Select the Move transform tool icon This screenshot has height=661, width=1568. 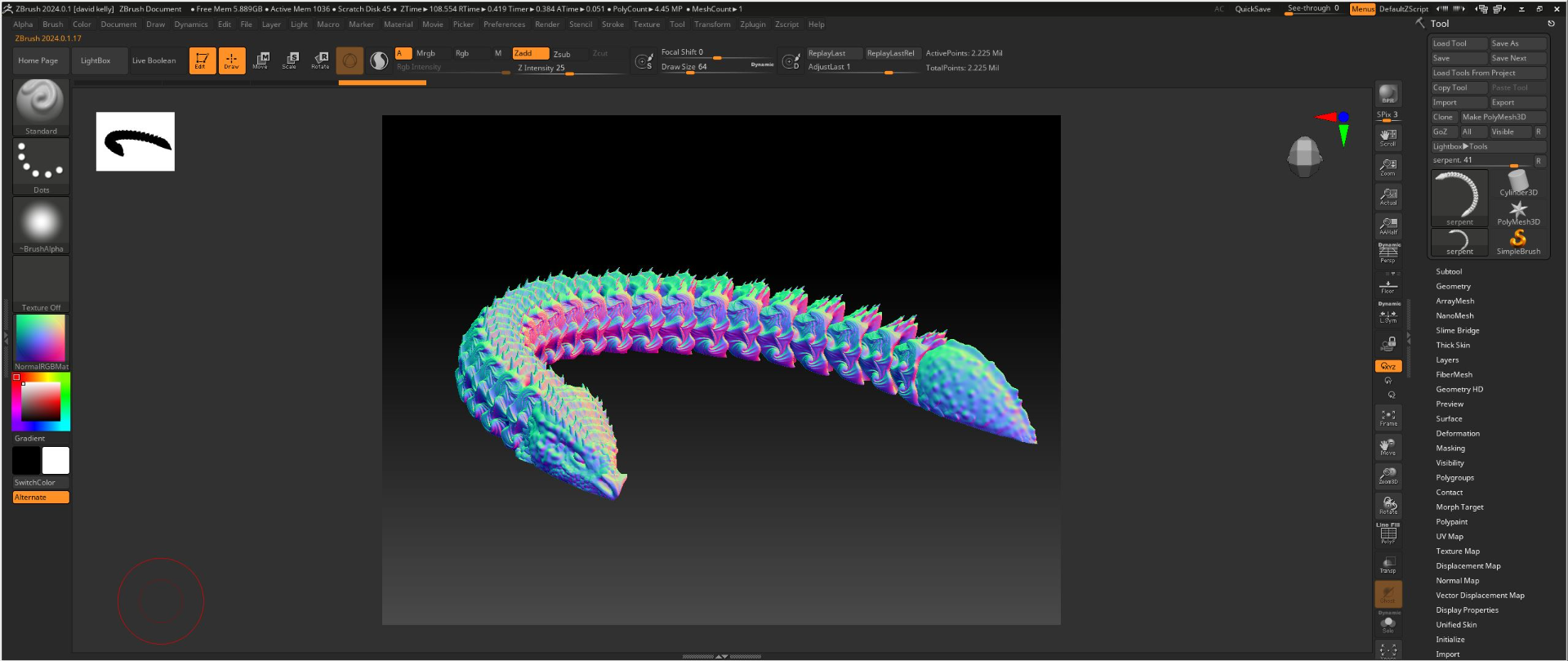[262, 60]
